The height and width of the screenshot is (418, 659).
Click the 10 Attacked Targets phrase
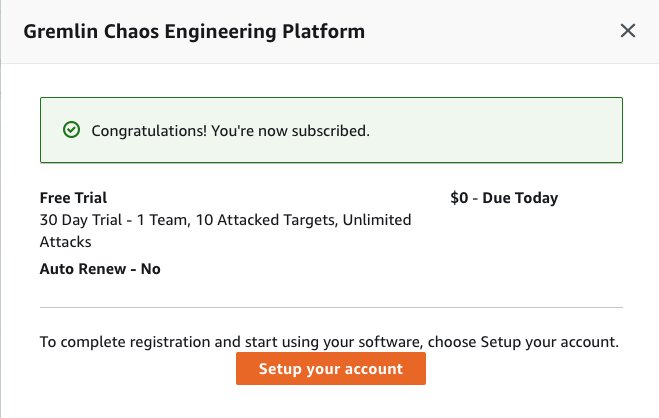(266, 220)
